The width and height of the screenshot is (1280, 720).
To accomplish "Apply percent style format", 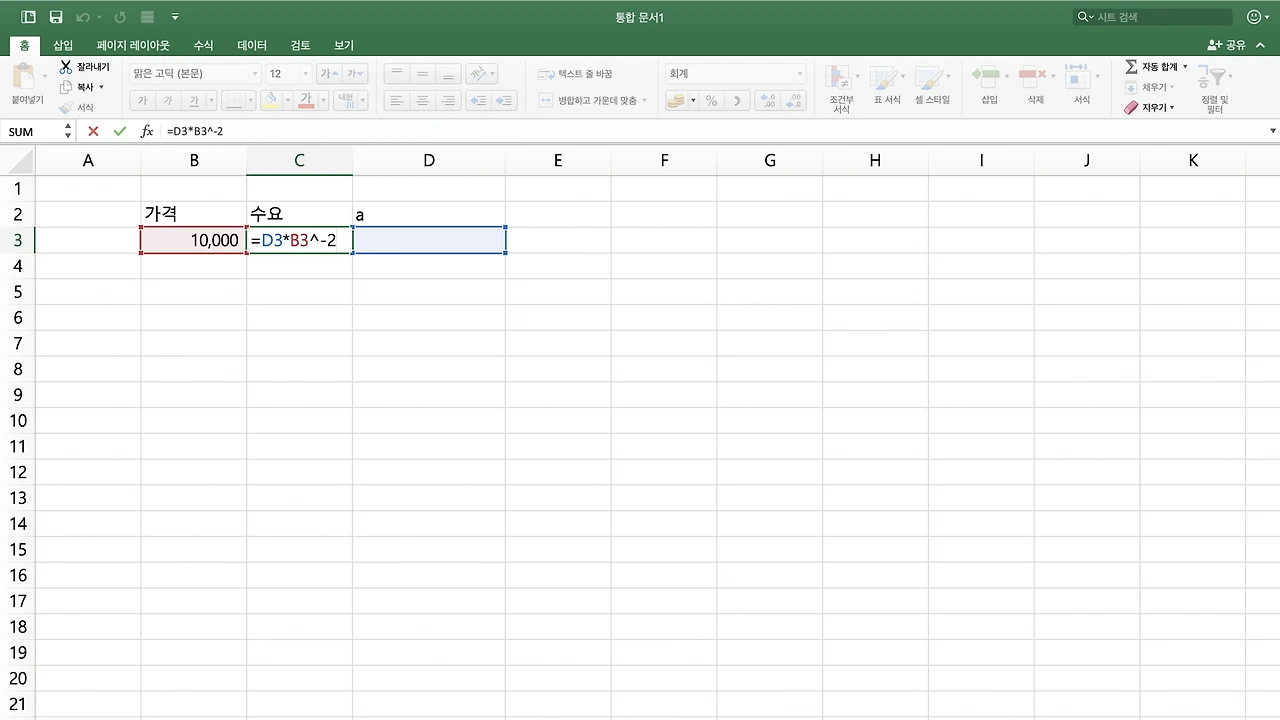I will coord(711,101).
